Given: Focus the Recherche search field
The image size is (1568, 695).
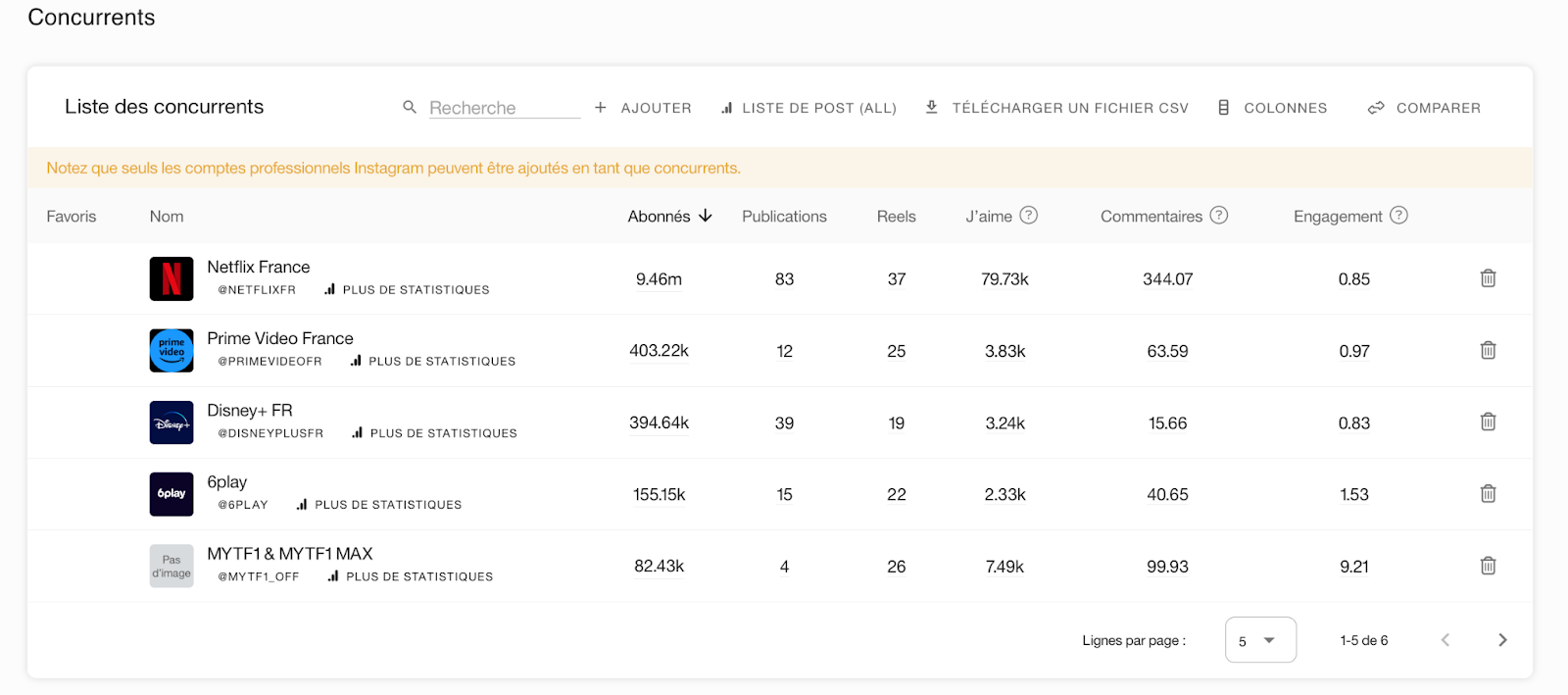Looking at the screenshot, I should 505,108.
